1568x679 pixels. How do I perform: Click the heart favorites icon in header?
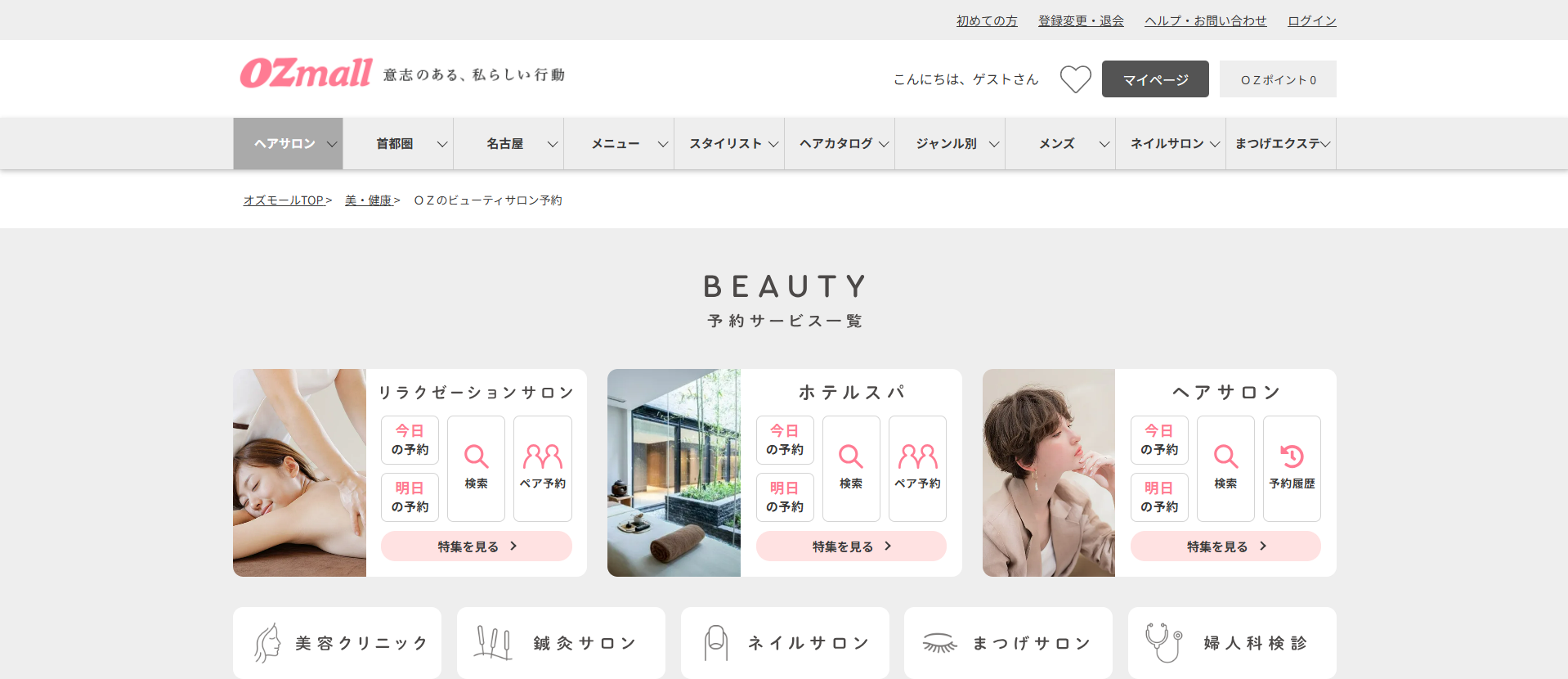click(1075, 79)
